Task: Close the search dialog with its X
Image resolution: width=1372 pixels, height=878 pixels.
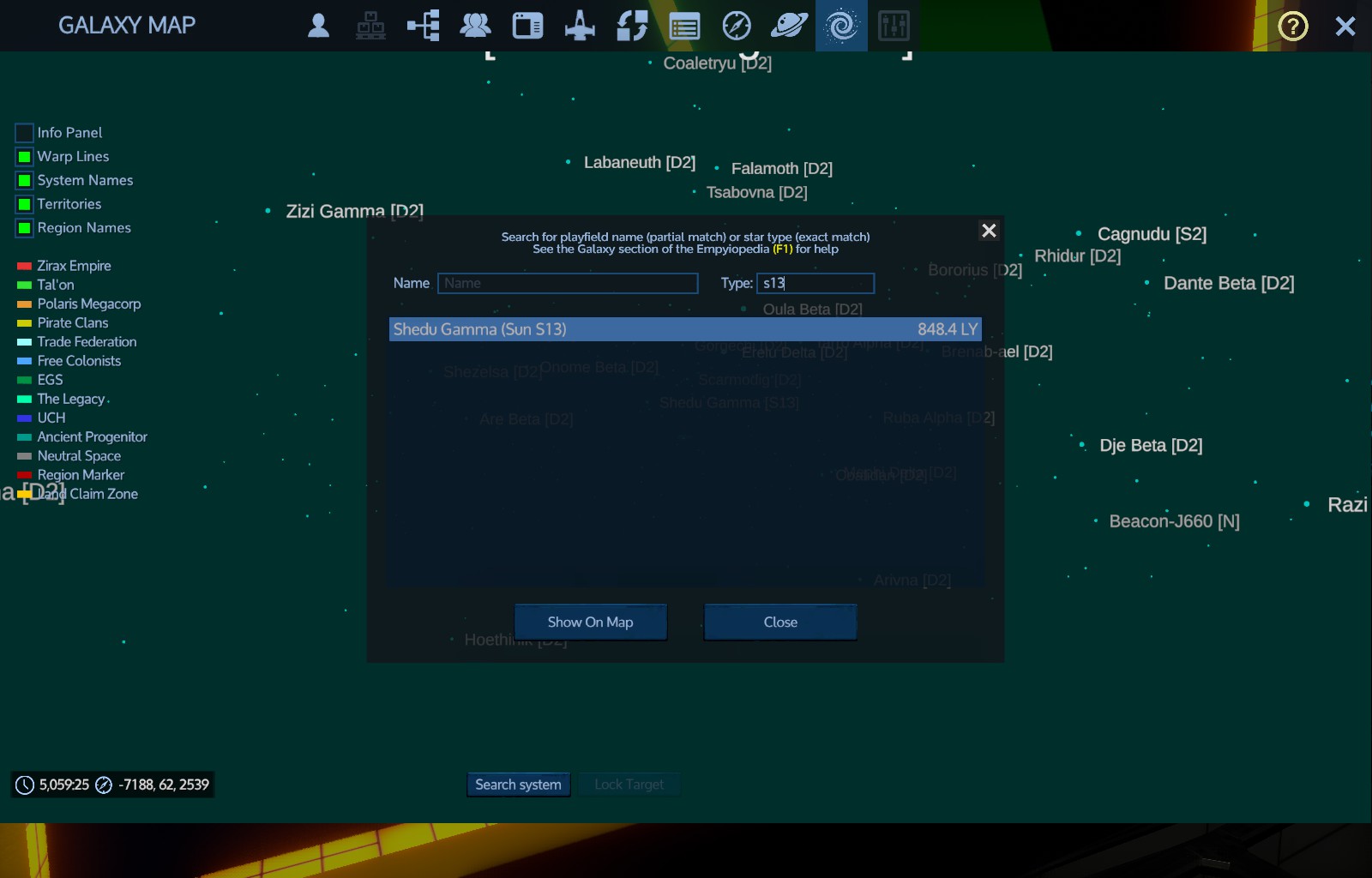Action: [x=989, y=231]
